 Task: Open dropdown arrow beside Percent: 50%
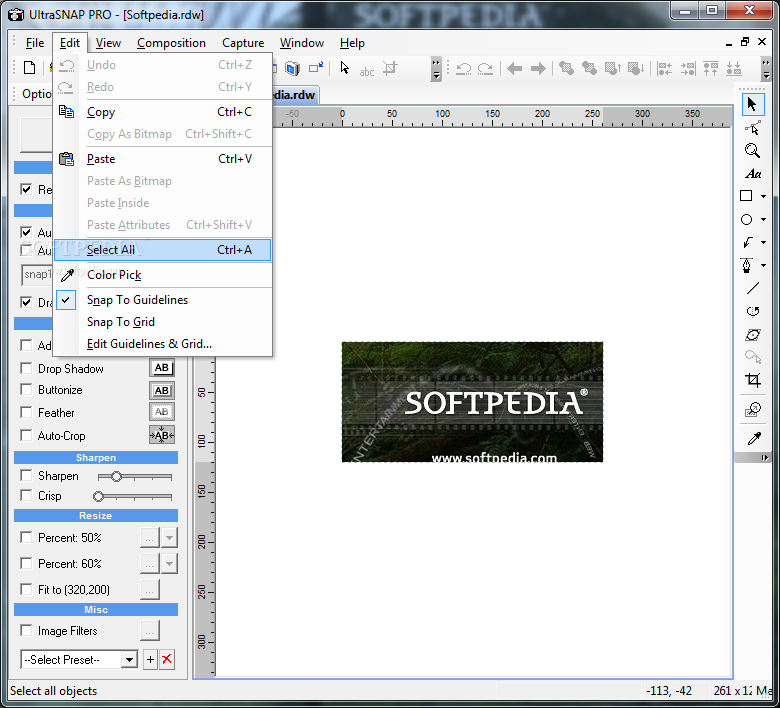(170, 538)
